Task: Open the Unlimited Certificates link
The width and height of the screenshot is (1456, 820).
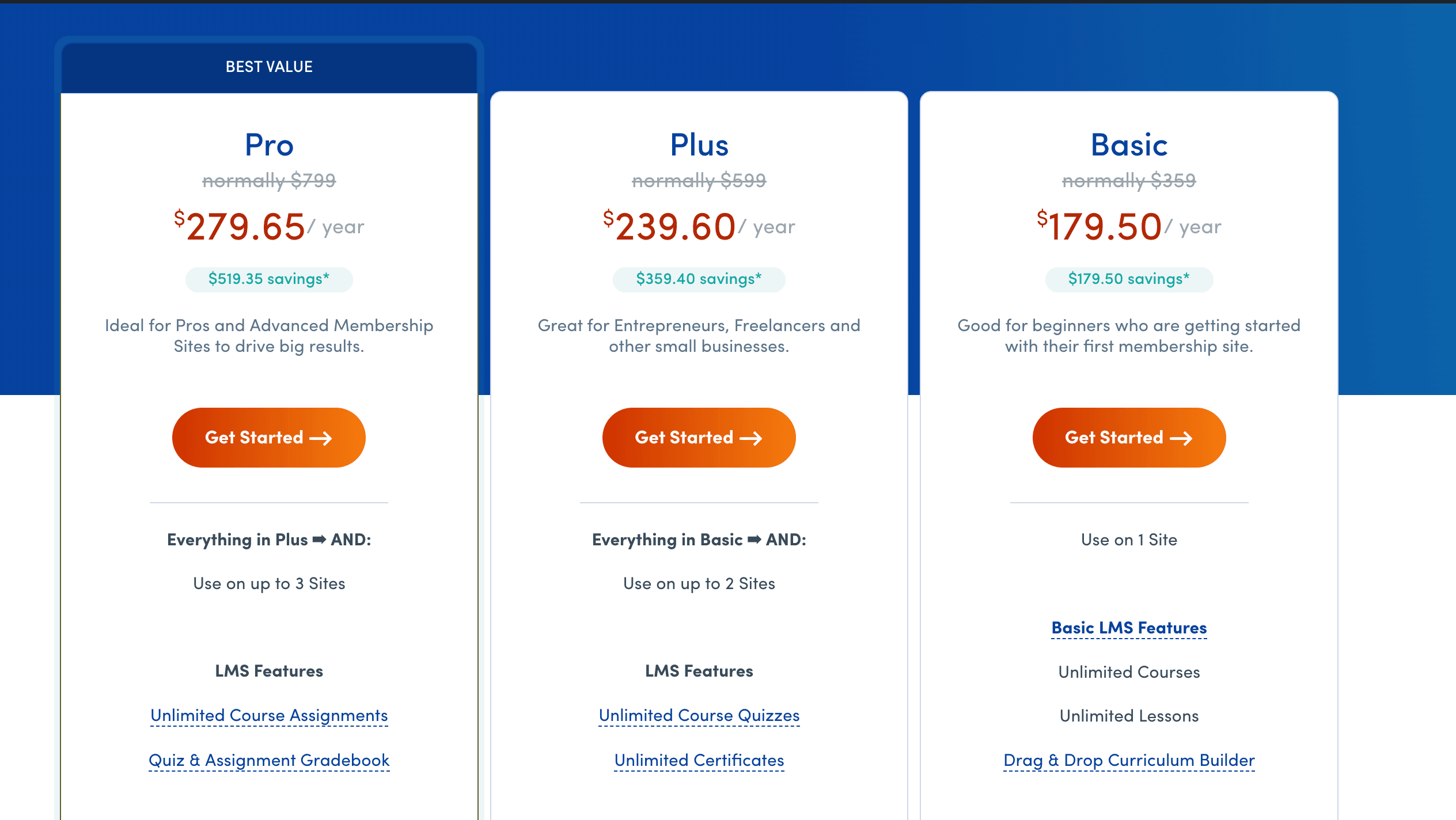Action: pyautogui.click(x=699, y=760)
